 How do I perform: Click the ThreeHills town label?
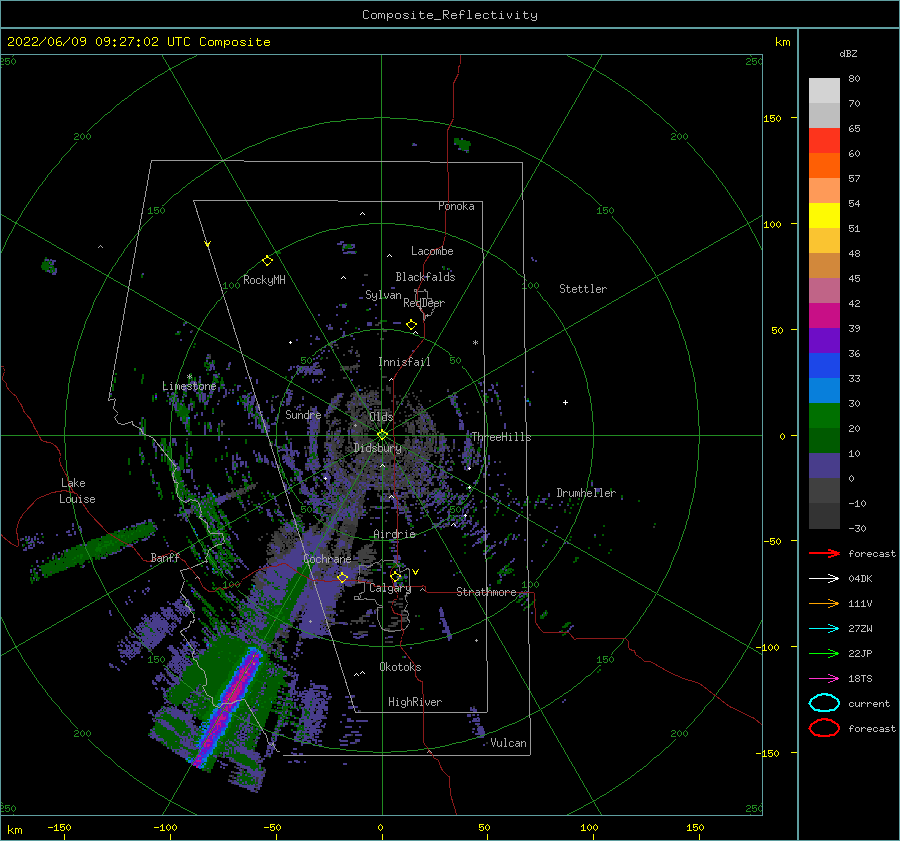click(x=501, y=437)
